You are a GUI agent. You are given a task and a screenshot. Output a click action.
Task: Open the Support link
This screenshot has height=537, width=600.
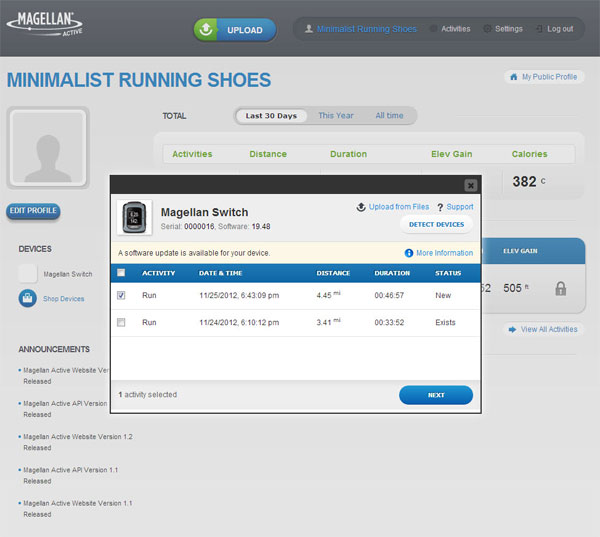[460, 207]
